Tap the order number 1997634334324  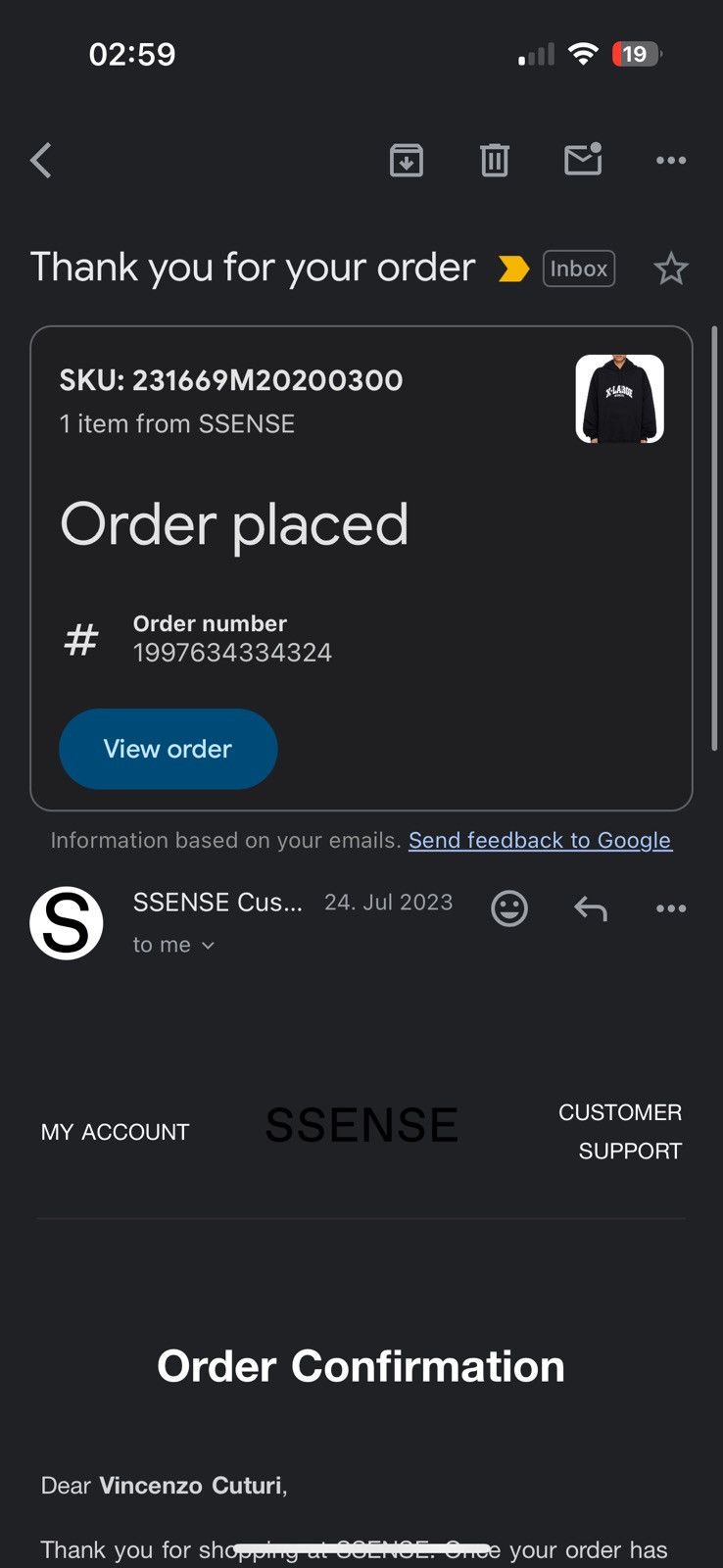[x=232, y=653]
